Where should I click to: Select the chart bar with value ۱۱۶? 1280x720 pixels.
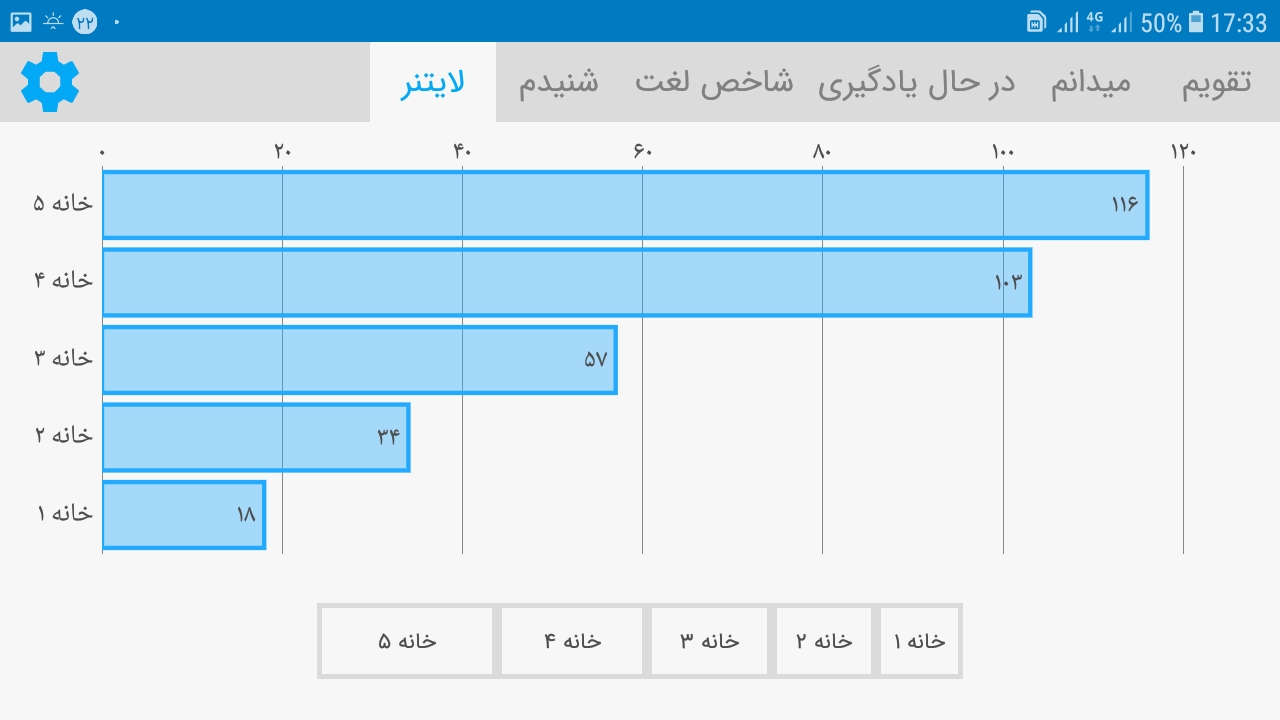tap(625, 205)
